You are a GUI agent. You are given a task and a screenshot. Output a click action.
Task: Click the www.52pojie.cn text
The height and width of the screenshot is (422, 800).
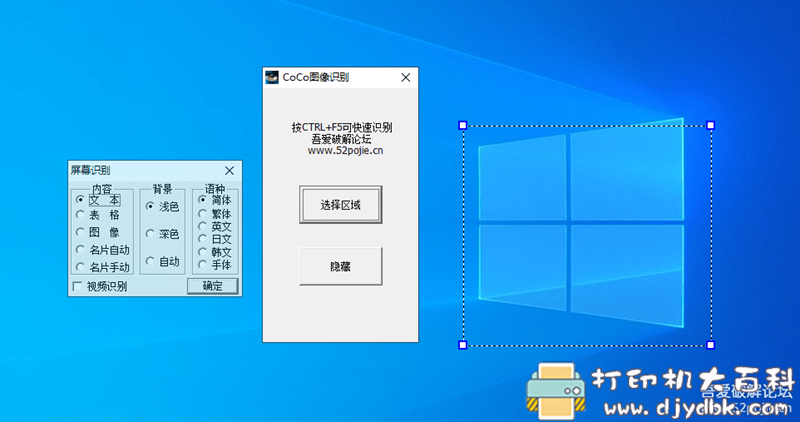(345, 151)
